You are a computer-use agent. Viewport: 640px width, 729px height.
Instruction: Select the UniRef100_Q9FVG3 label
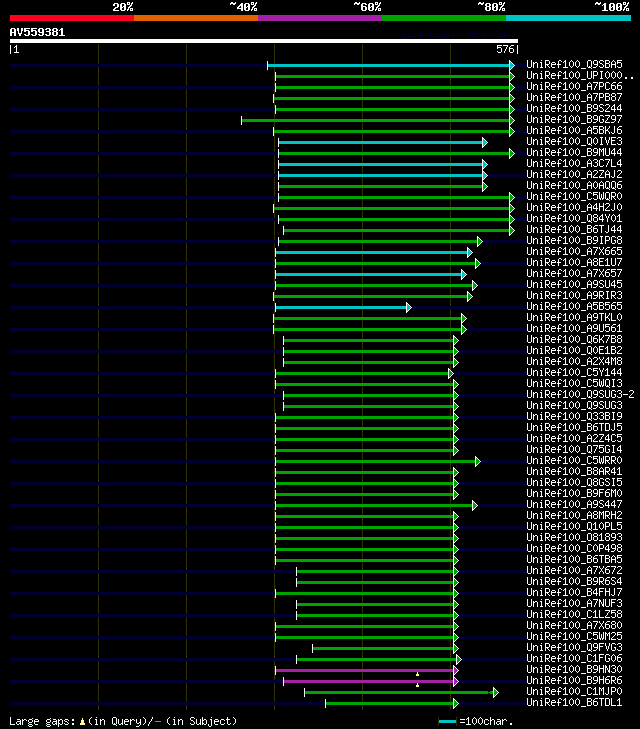pyautogui.click(x=574, y=648)
